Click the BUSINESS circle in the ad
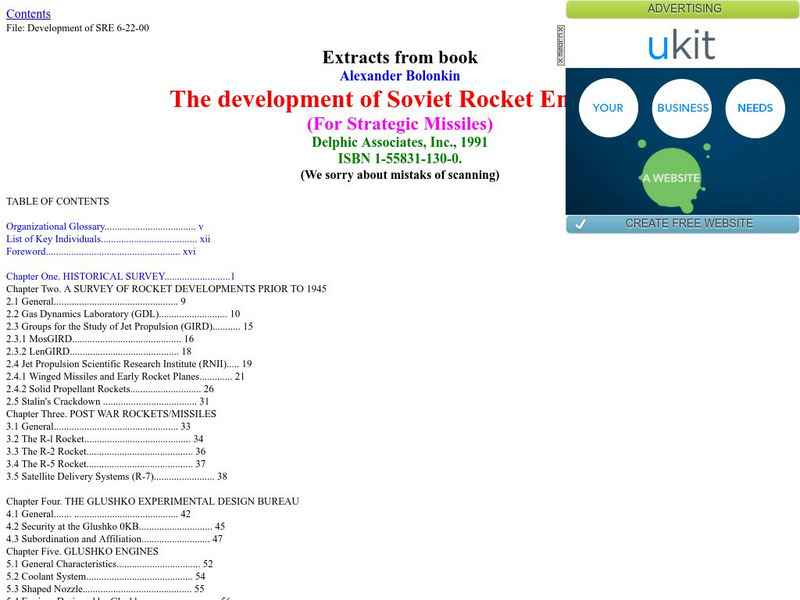800x600 pixels. pyautogui.click(x=683, y=108)
